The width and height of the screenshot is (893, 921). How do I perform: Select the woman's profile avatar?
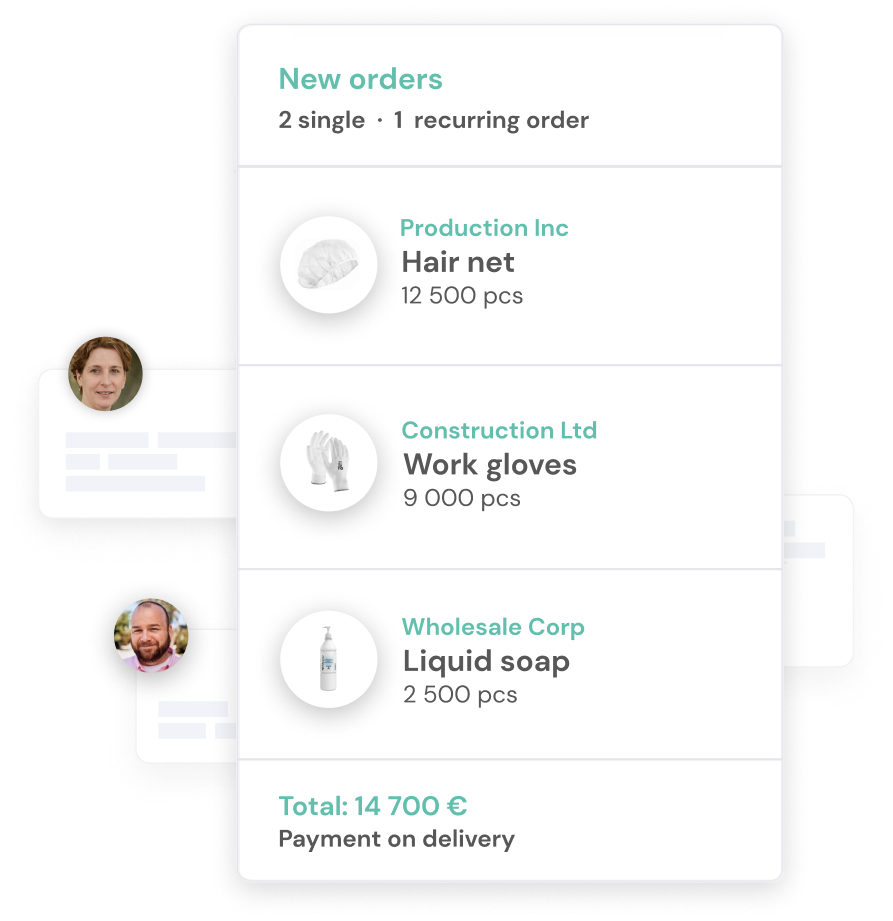(106, 374)
